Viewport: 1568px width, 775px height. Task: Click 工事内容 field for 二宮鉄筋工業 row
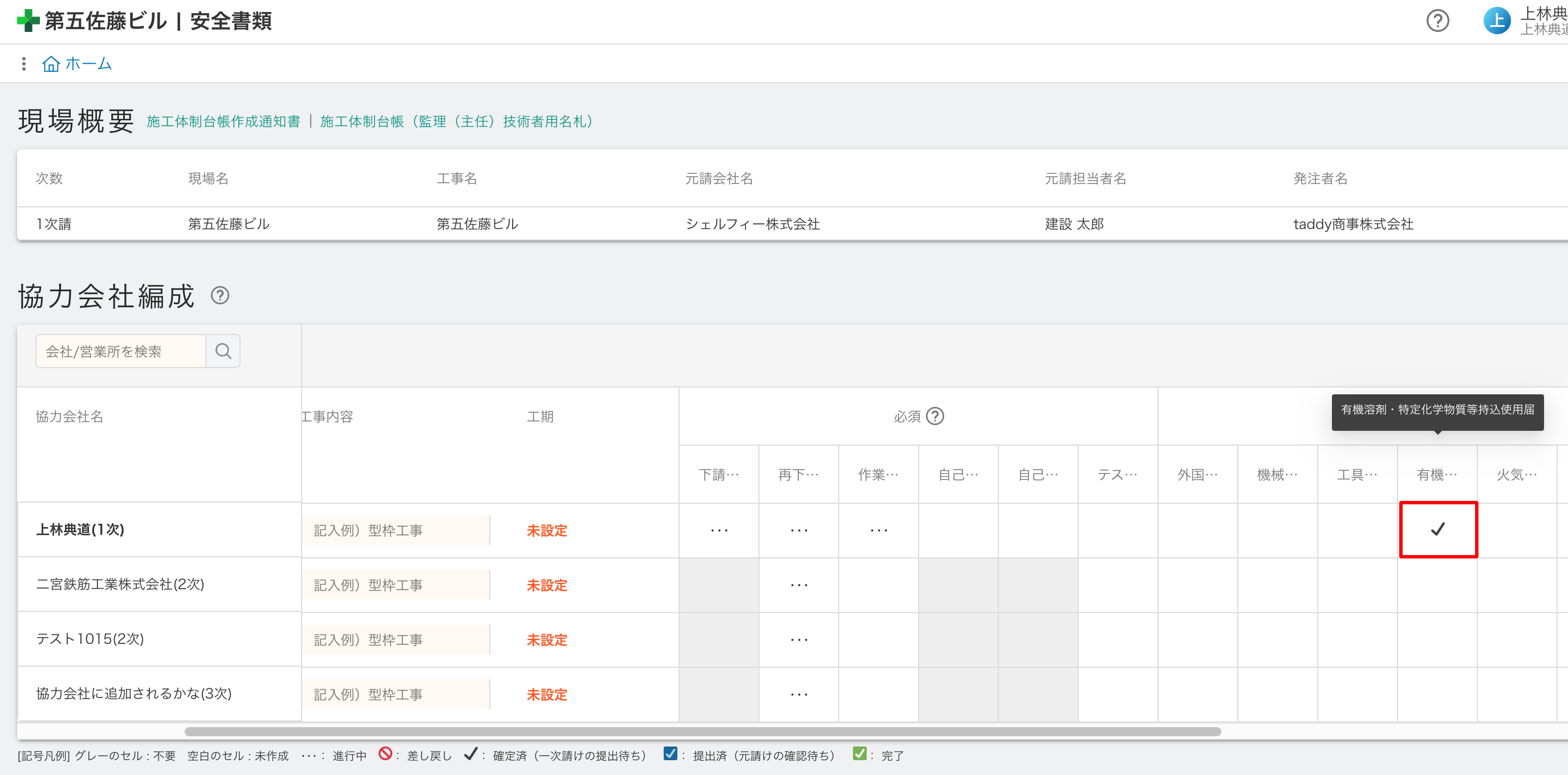coord(396,585)
